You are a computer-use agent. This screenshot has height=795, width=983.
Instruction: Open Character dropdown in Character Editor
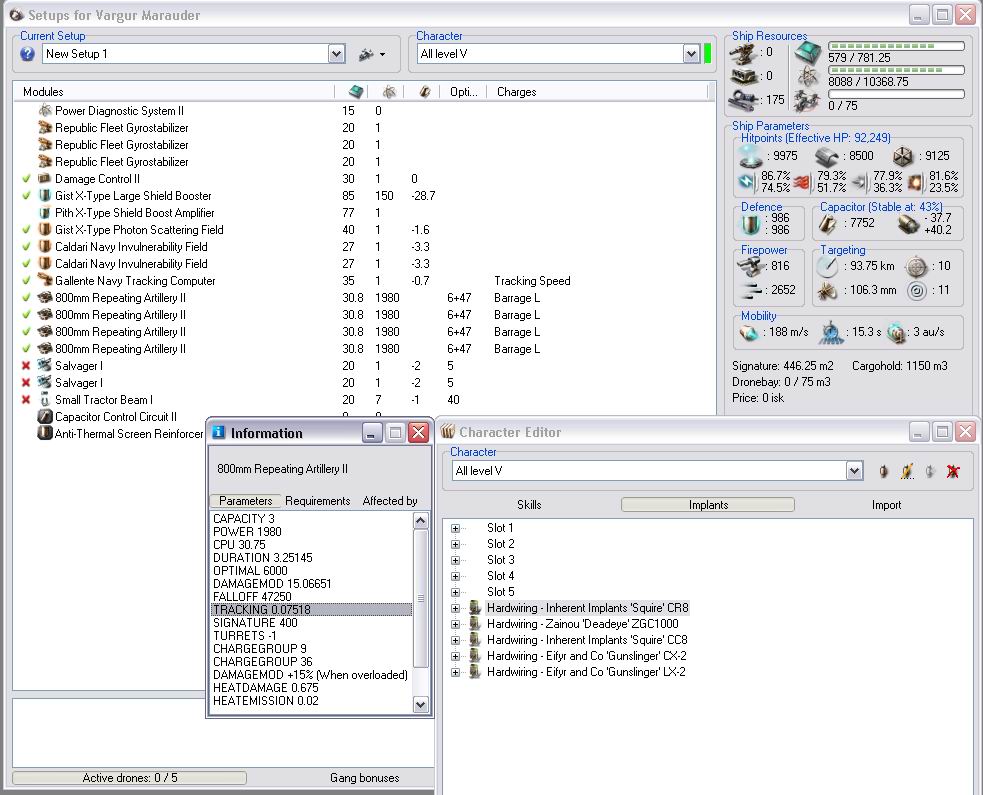point(853,471)
